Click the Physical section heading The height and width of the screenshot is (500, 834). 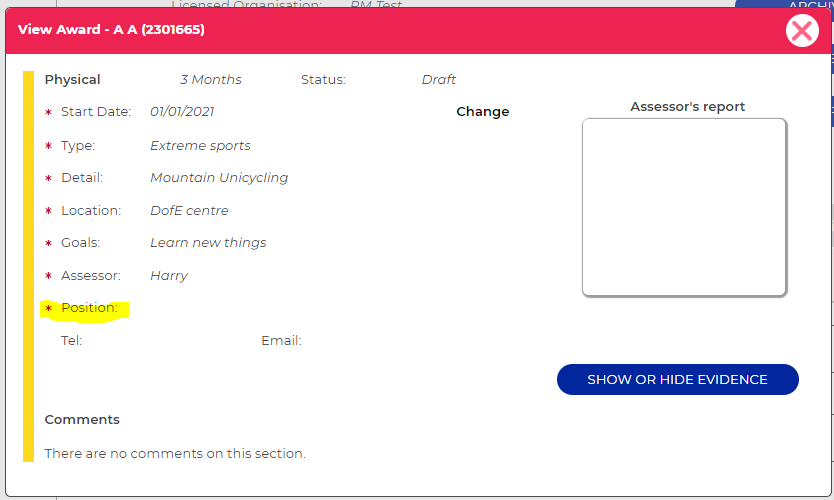pyautogui.click(x=73, y=80)
